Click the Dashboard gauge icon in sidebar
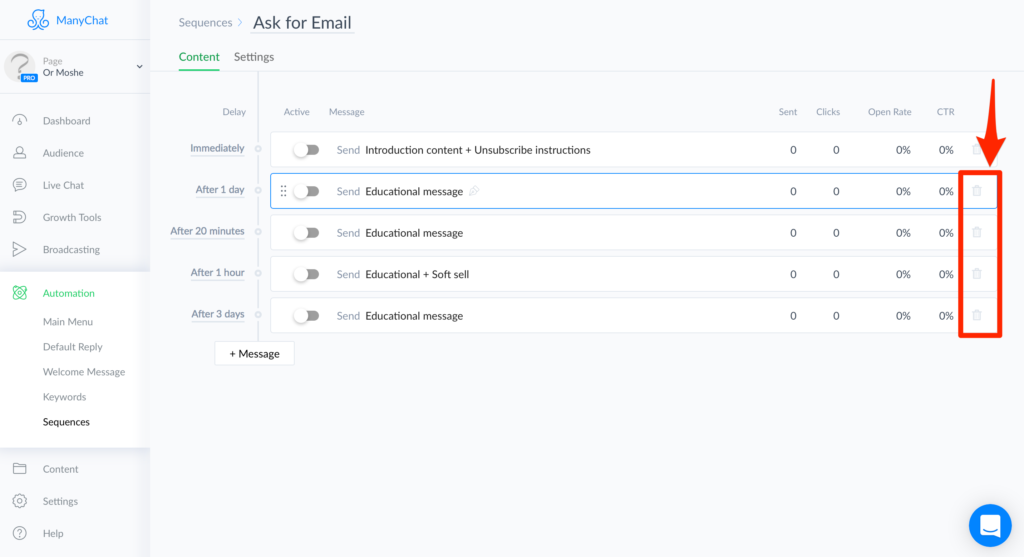1024x557 pixels. click(19, 121)
